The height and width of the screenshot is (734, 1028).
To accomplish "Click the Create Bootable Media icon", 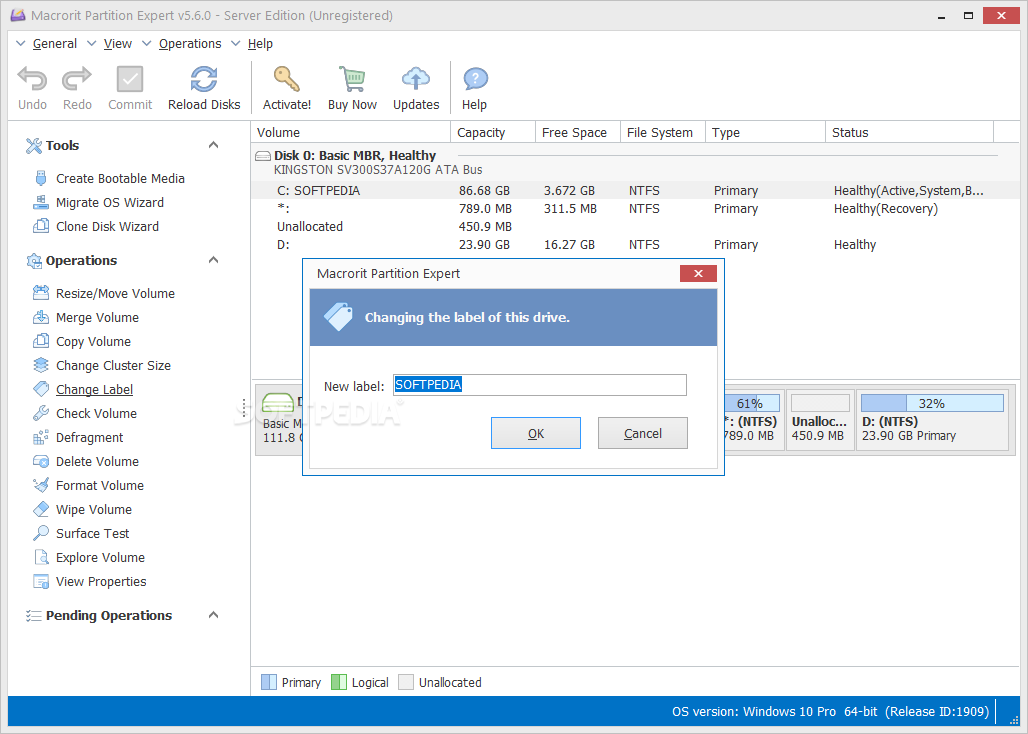I will (41, 178).
